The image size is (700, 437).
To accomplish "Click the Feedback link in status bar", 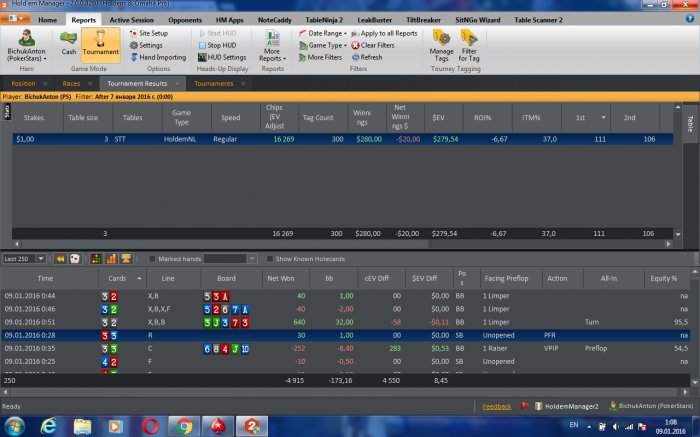I will click(496, 406).
